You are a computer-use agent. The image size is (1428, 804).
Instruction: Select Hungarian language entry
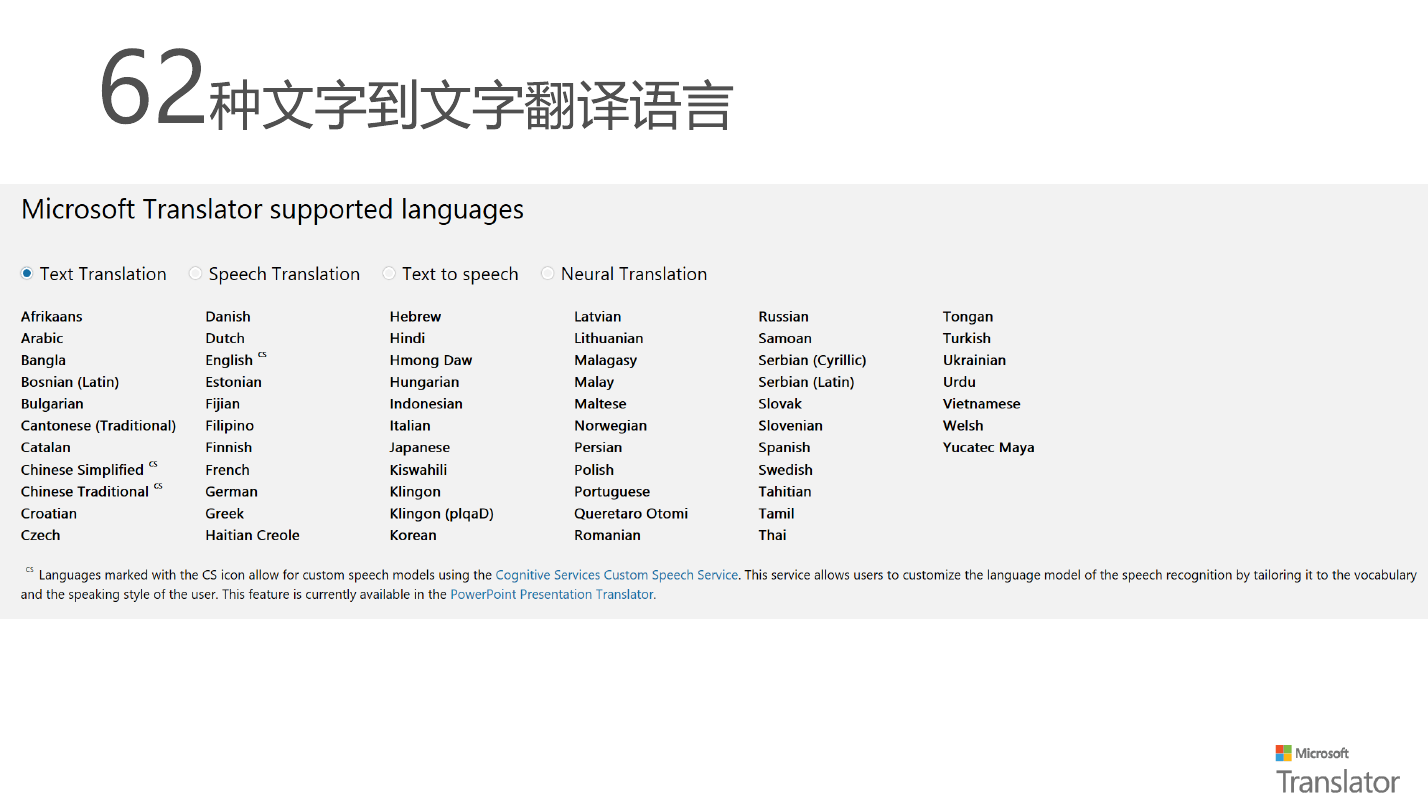pyautogui.click(x=425, y=382)
